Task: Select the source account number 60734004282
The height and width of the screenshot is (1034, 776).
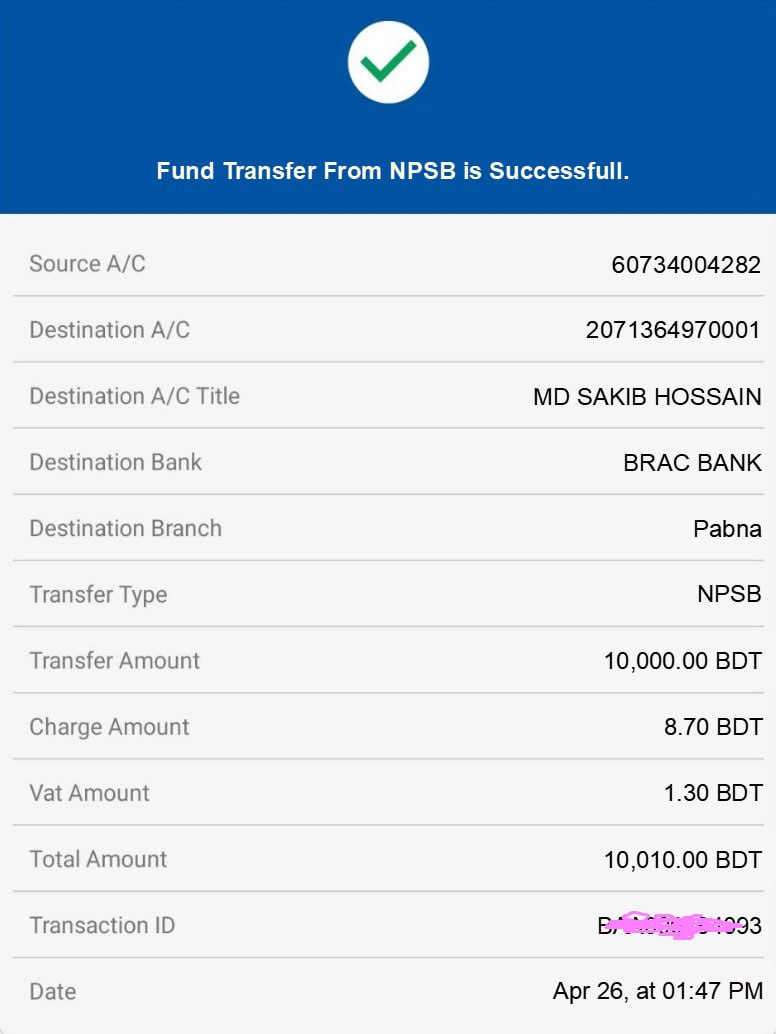Action: (x=686, y=265)
